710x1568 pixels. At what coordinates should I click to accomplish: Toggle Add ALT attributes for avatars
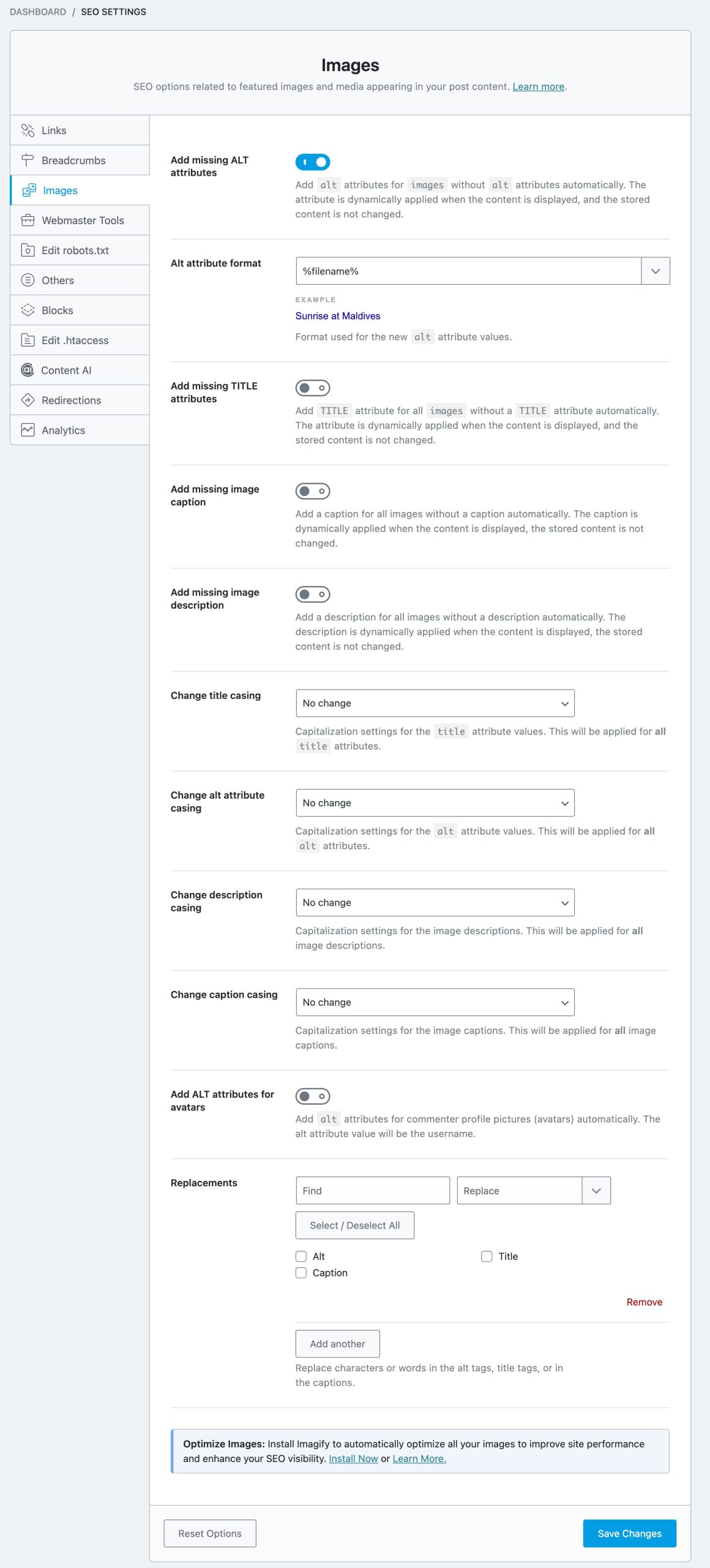click(x=313, y=1096)
